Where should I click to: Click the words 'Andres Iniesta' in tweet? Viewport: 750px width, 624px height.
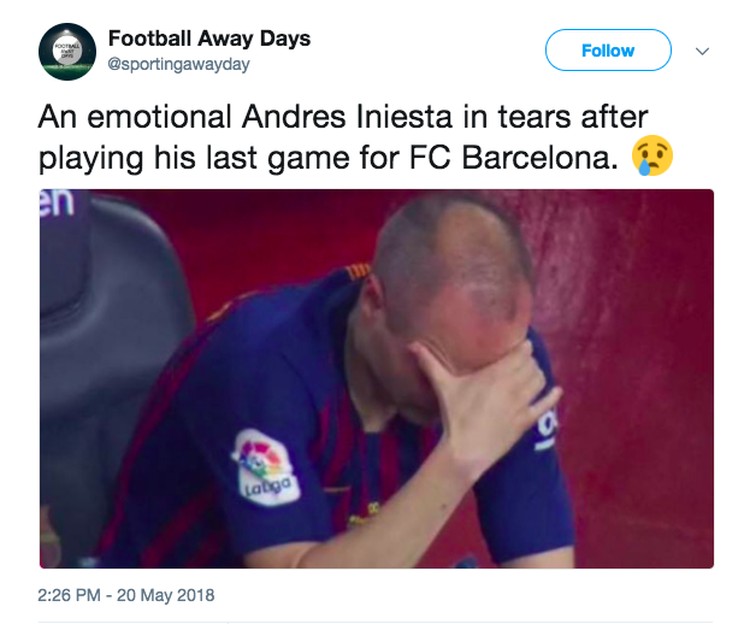(x=346, y=117)
